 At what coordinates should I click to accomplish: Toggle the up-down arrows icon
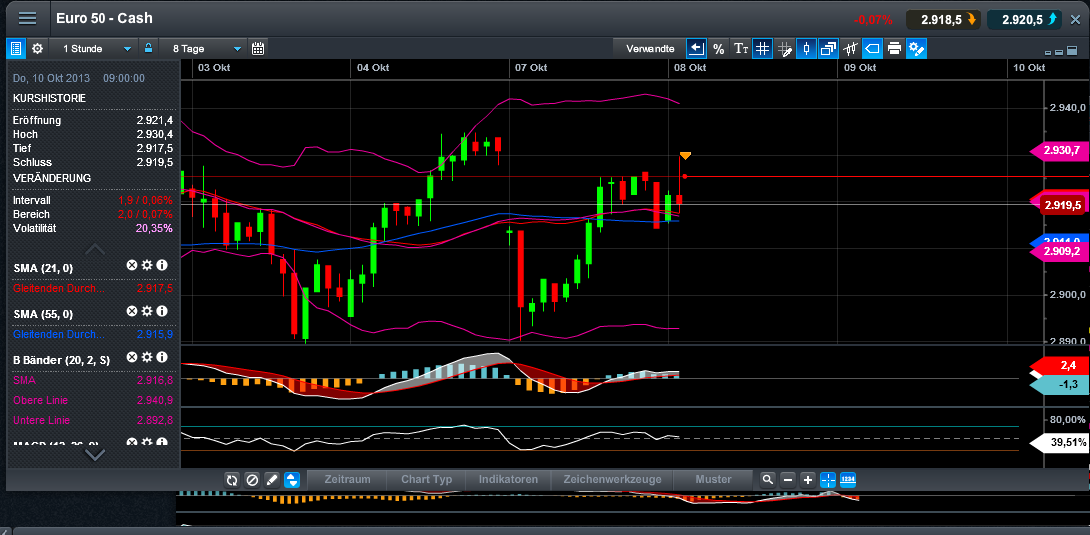pyautogui.click(x=293, y=479)
